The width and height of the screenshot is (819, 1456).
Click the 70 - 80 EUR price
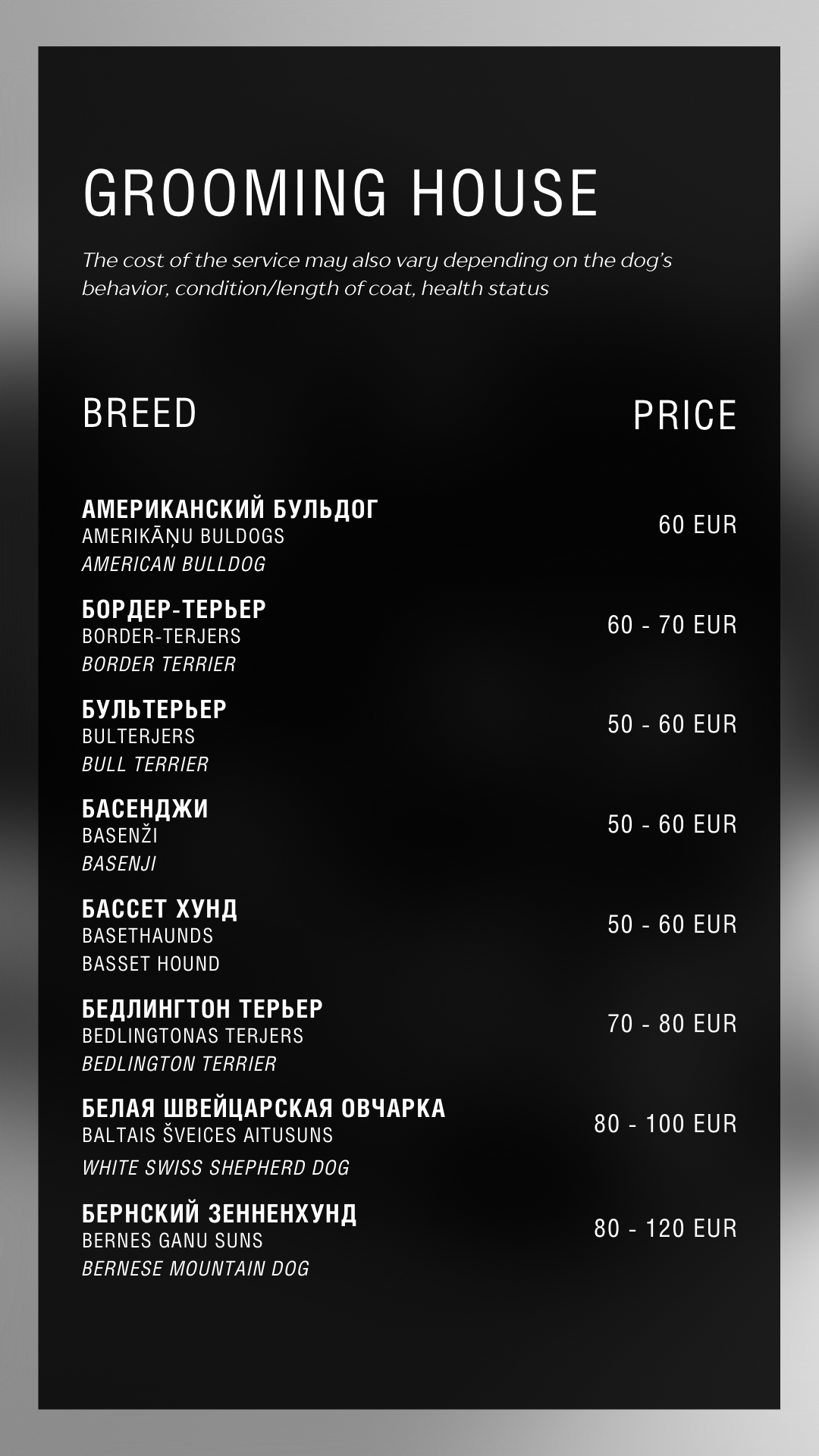tap(672, 1024)
